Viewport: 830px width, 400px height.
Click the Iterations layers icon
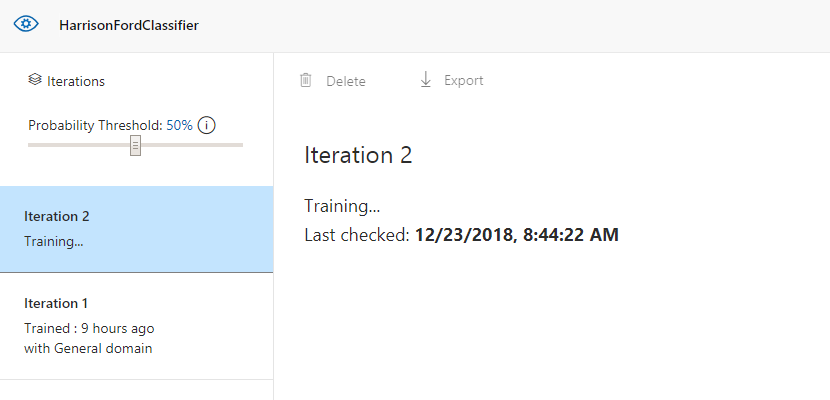(x=35, y=80)
